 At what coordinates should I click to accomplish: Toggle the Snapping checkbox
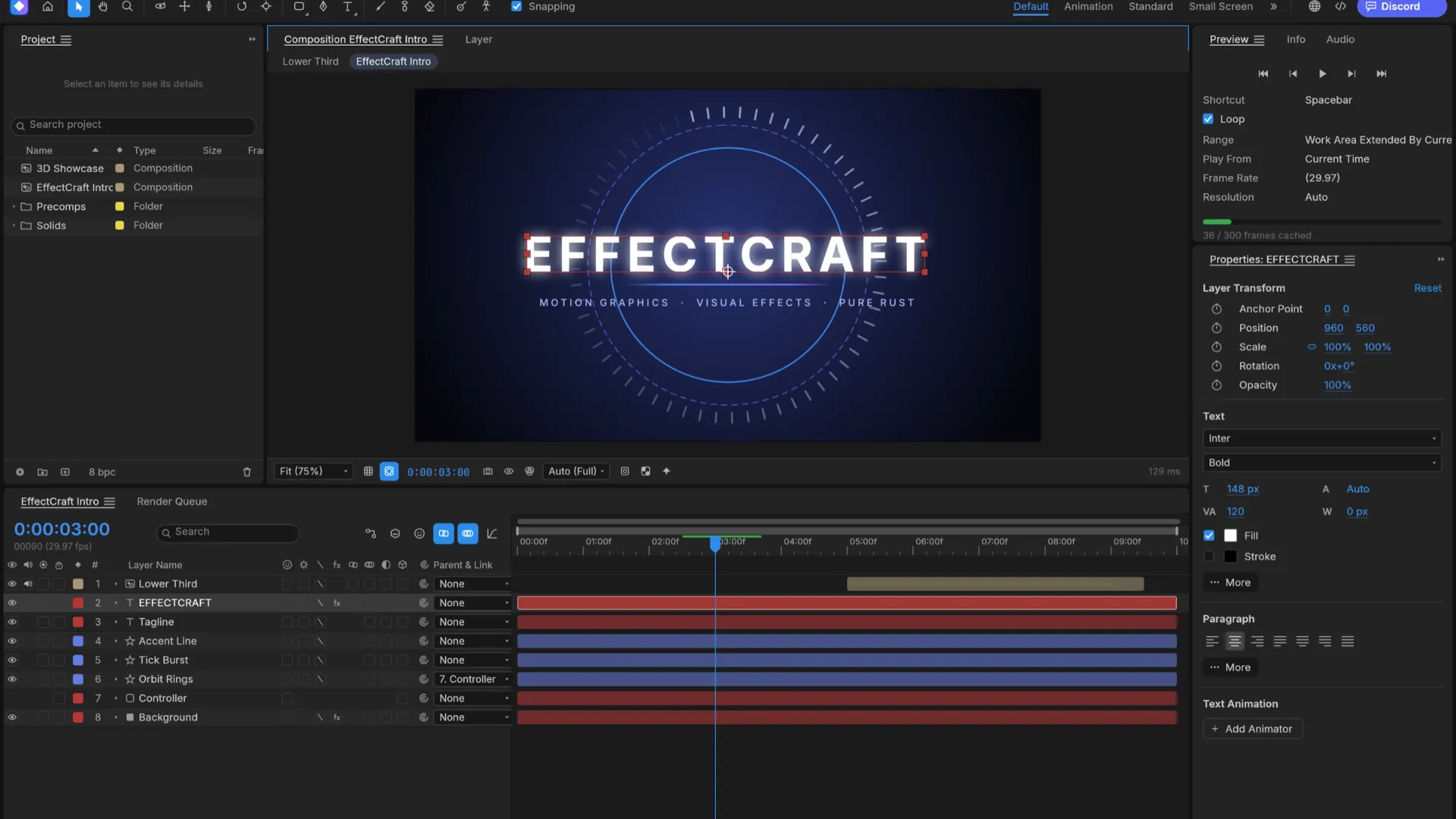tap(516, 7)
